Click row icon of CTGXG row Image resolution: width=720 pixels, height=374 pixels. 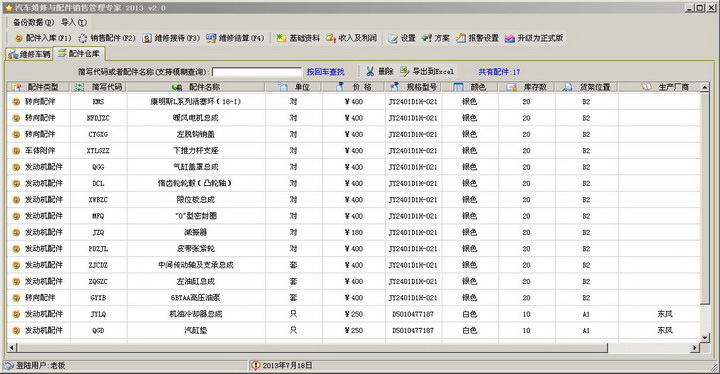click(x=17, y=134)
